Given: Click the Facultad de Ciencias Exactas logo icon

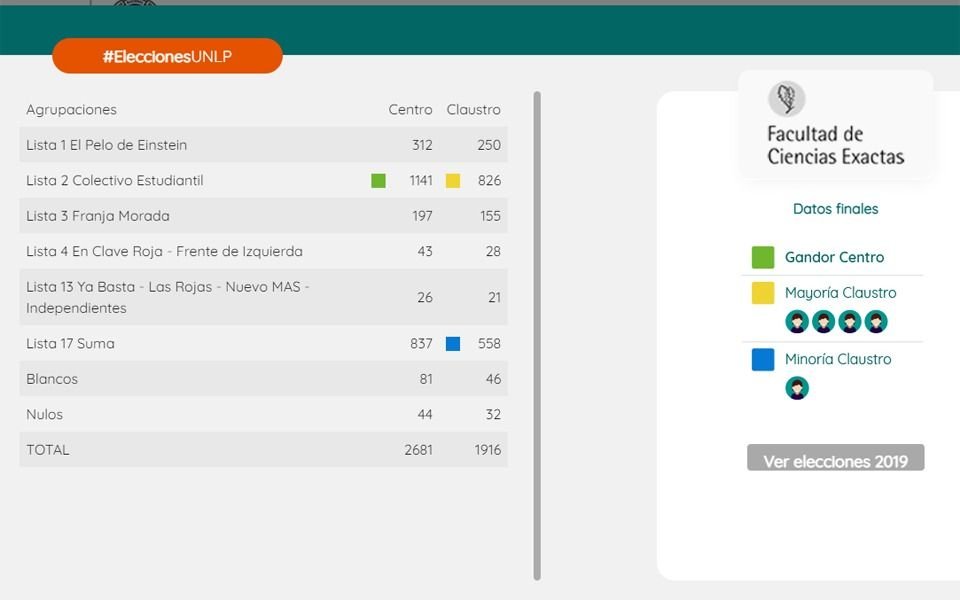Looking at the screenshot, I should tap(786, 99).
